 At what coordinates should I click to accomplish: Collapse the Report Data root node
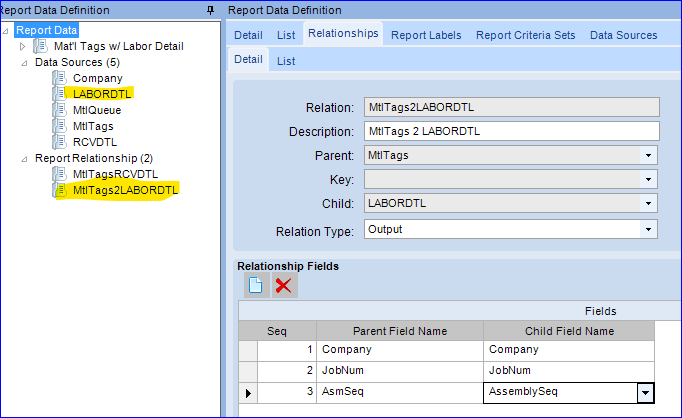5,31
